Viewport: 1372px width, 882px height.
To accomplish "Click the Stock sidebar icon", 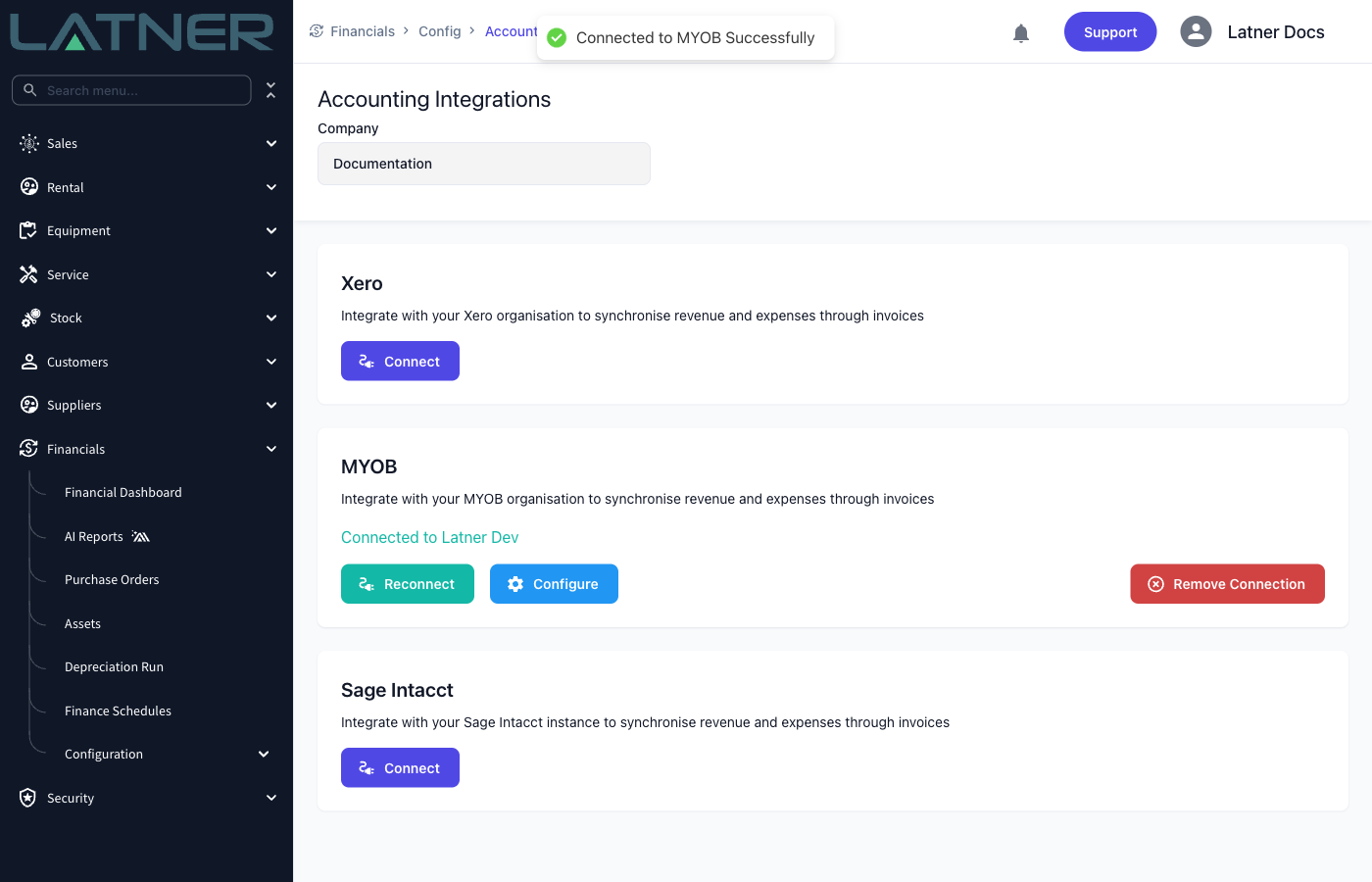I will pos(30,318).
